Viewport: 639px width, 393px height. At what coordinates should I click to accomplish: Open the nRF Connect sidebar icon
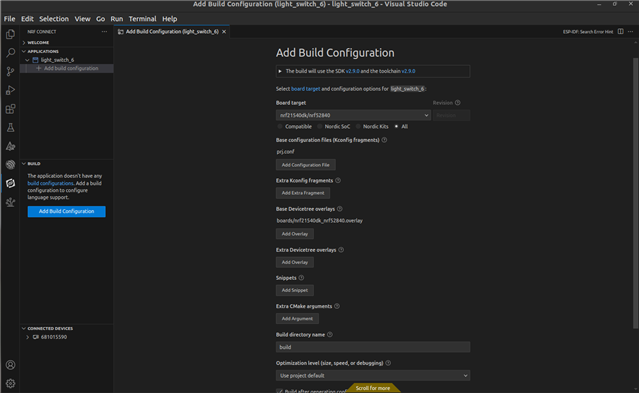tap(11, 183)
